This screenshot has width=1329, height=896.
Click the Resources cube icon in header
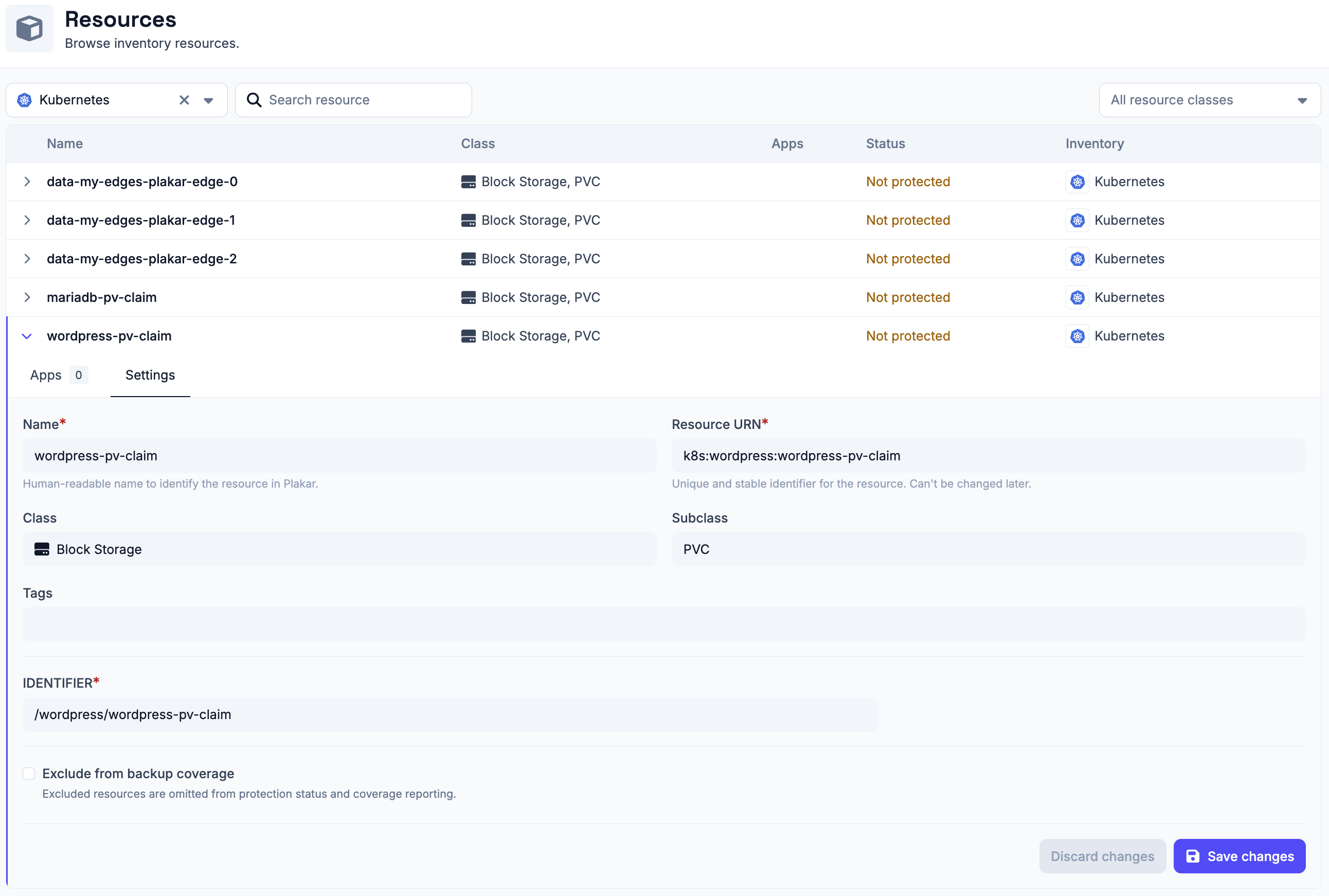pyautogui.click(x=30, y=29)
